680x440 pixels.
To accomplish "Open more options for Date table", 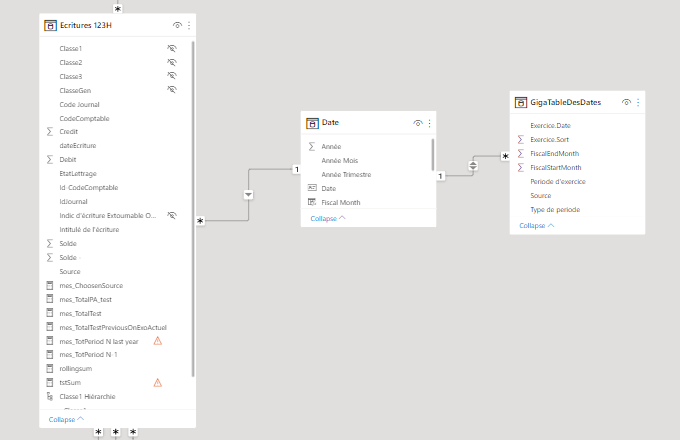I will click(x=429, y=123).
